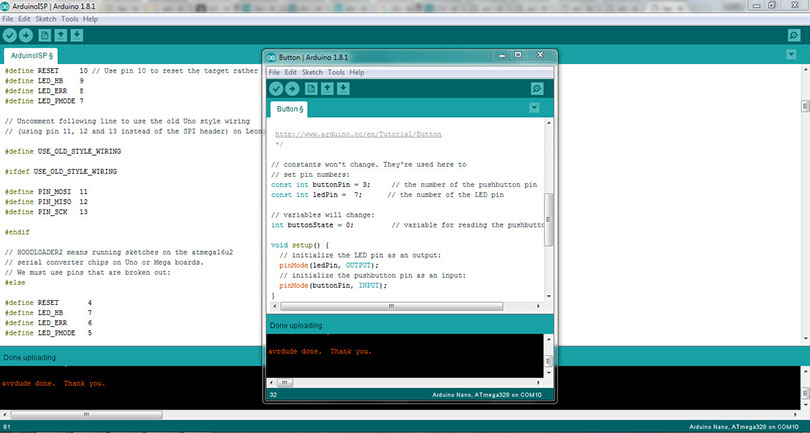
Task: Open tab dropdown menu in ArduinoISP window
Action: pyautogui.click(x=791, y=54)
